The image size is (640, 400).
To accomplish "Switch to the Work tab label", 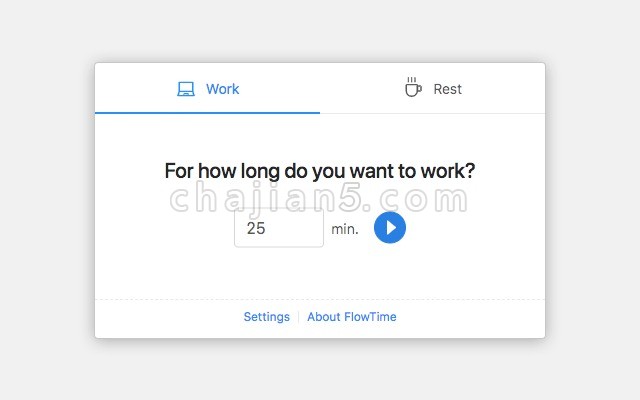I will point(222,89).
